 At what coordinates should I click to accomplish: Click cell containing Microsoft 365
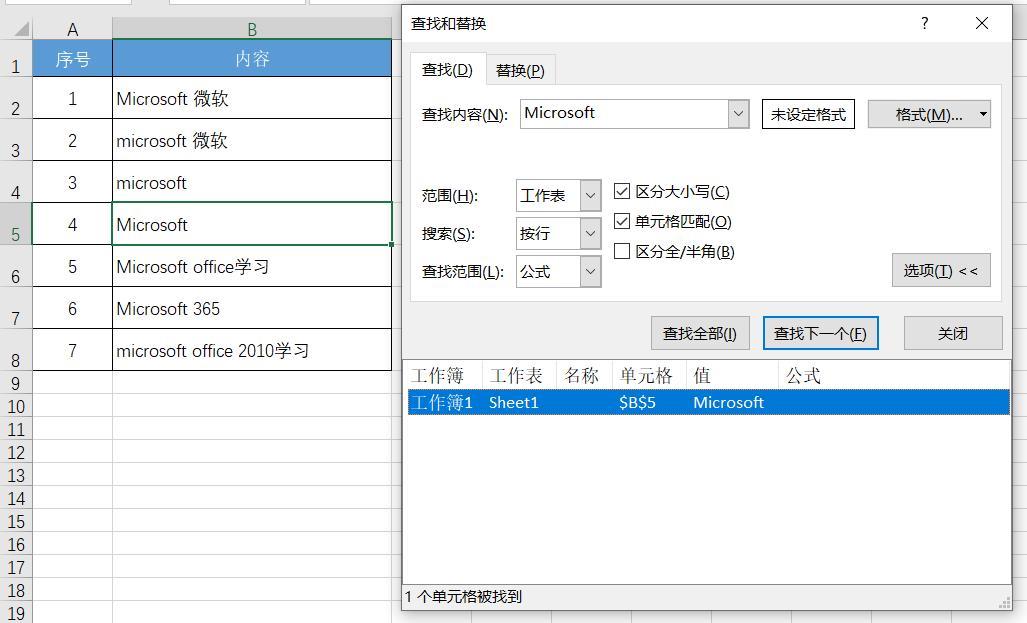tap(252, 308)
